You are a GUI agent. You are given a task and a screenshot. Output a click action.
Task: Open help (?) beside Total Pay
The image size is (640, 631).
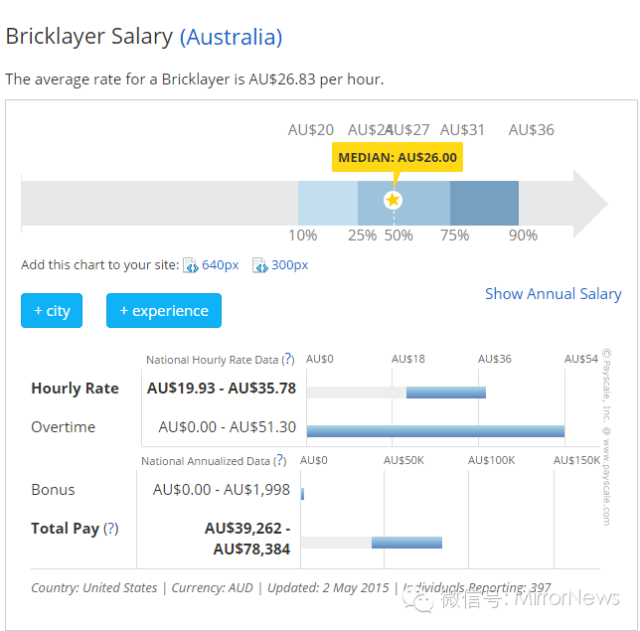coord(111,529)
